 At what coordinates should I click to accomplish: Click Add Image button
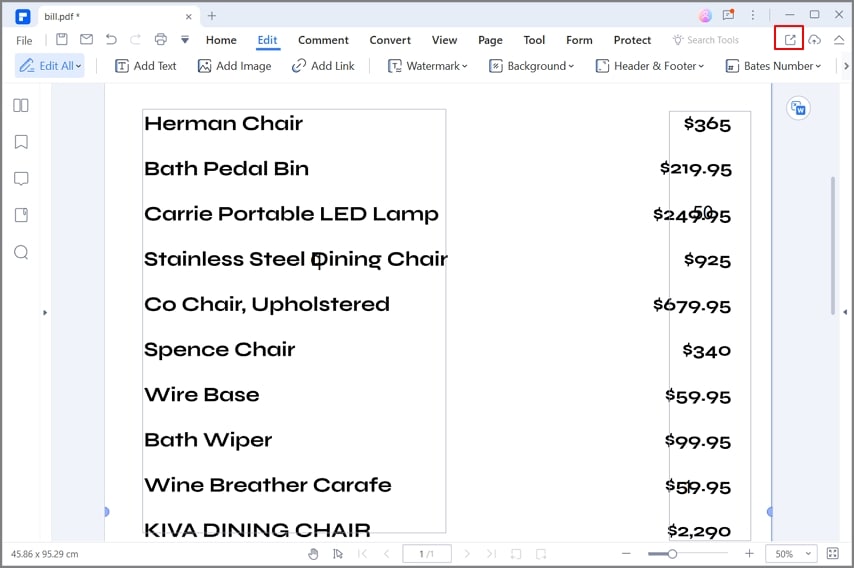234,66
